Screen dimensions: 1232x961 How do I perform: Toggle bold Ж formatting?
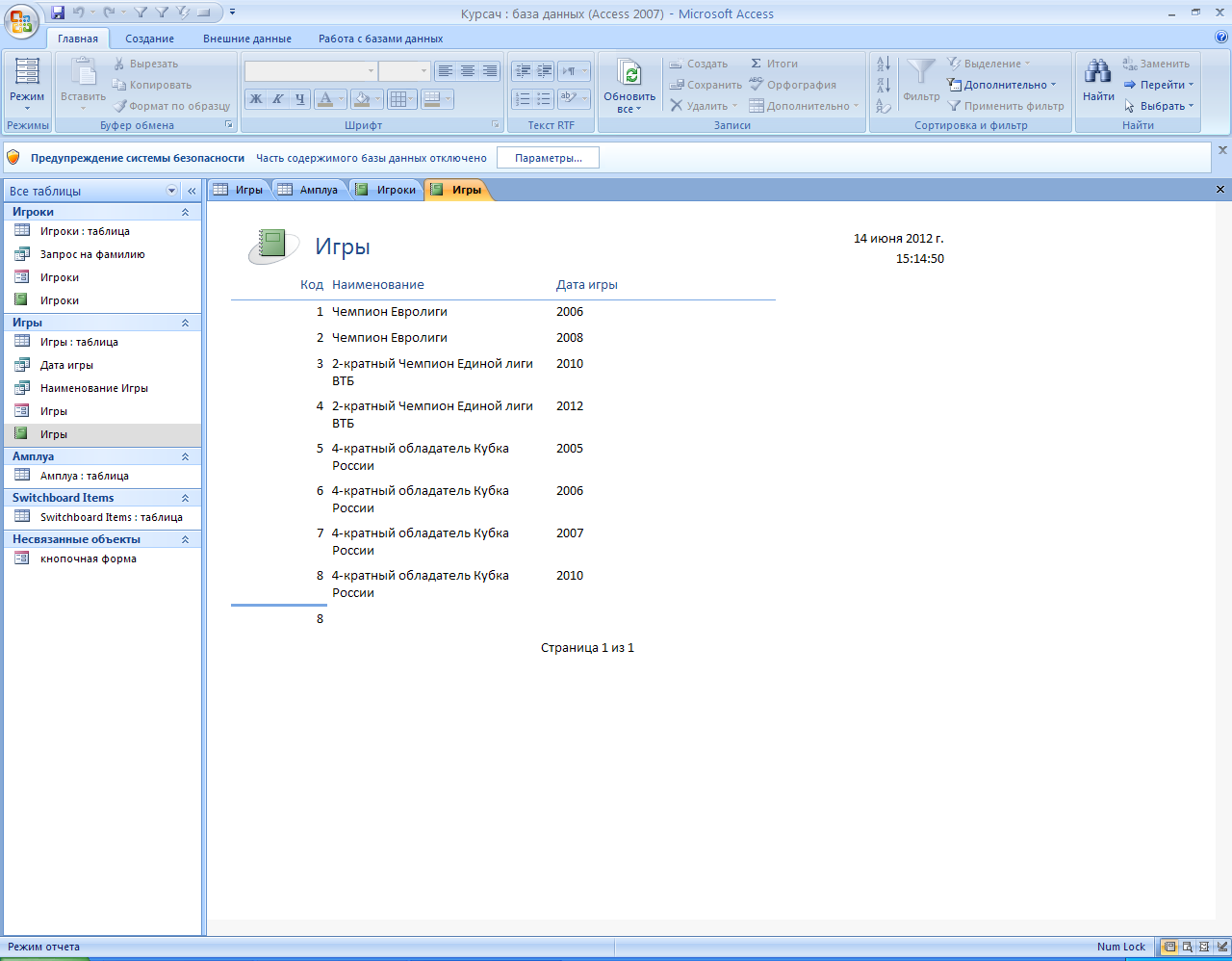(x=256, y=98)
